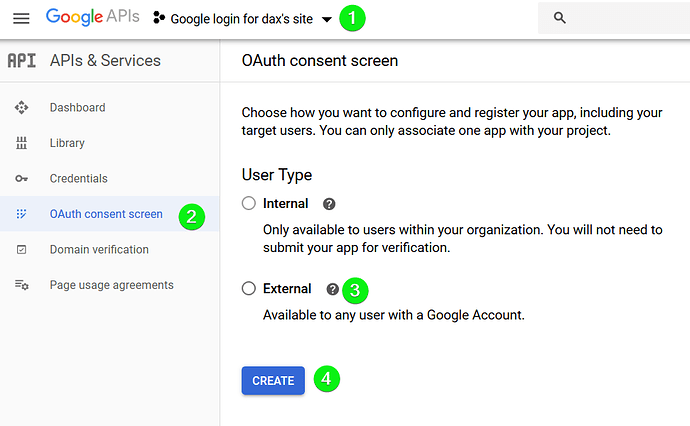Click the 'OAuth consent screen' page heading
The image size is (690, 426).
[320, 61]
